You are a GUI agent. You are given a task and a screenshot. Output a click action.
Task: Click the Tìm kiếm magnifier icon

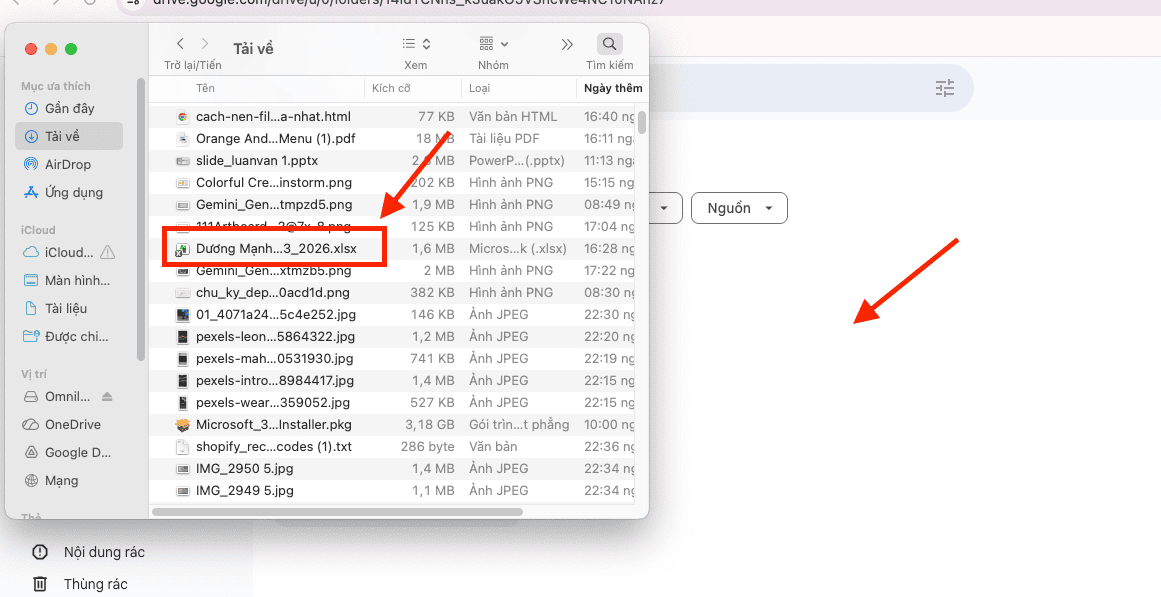coord(609,44)
